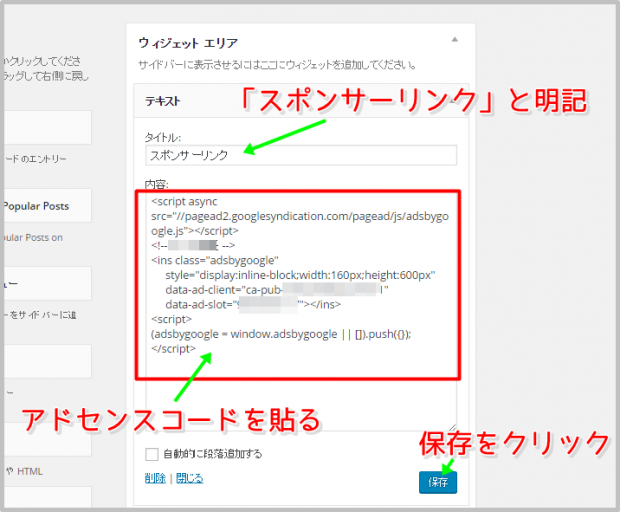The width and height of the screenshot is (620, 512).
Task: Click the 'ular Posts on' description text
Action: (32, 237)
